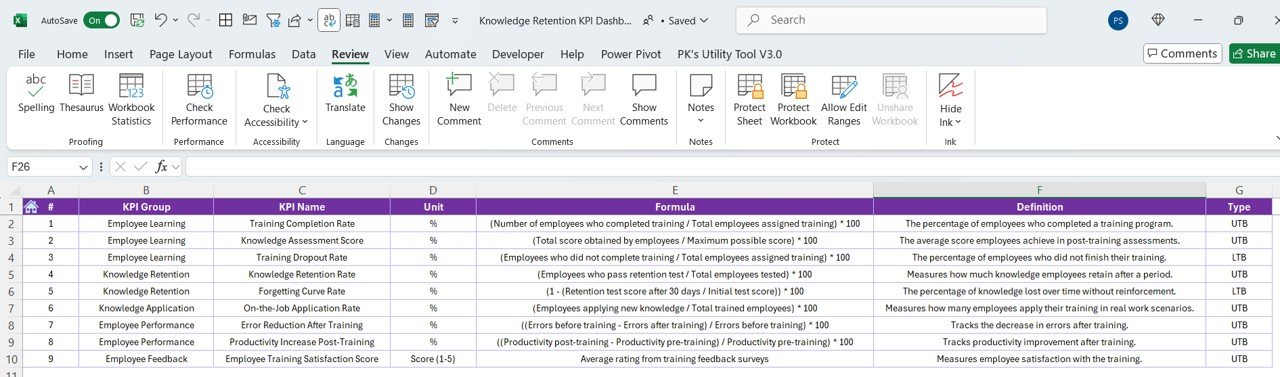Click the 'Definition' header cell
Viewport: 1280px width, 377px height.
1039,207
